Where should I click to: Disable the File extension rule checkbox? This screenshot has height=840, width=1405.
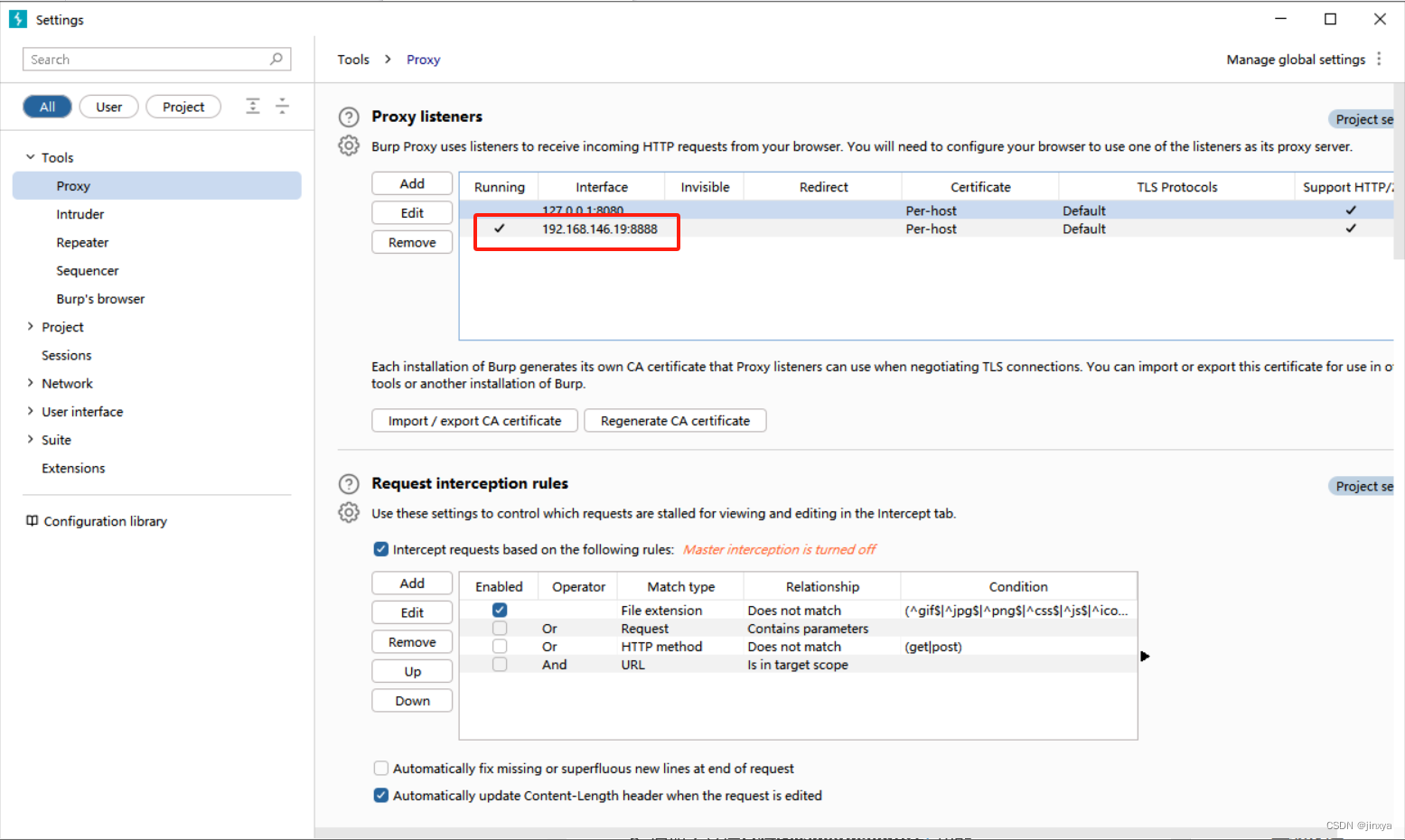pos(500,611)
